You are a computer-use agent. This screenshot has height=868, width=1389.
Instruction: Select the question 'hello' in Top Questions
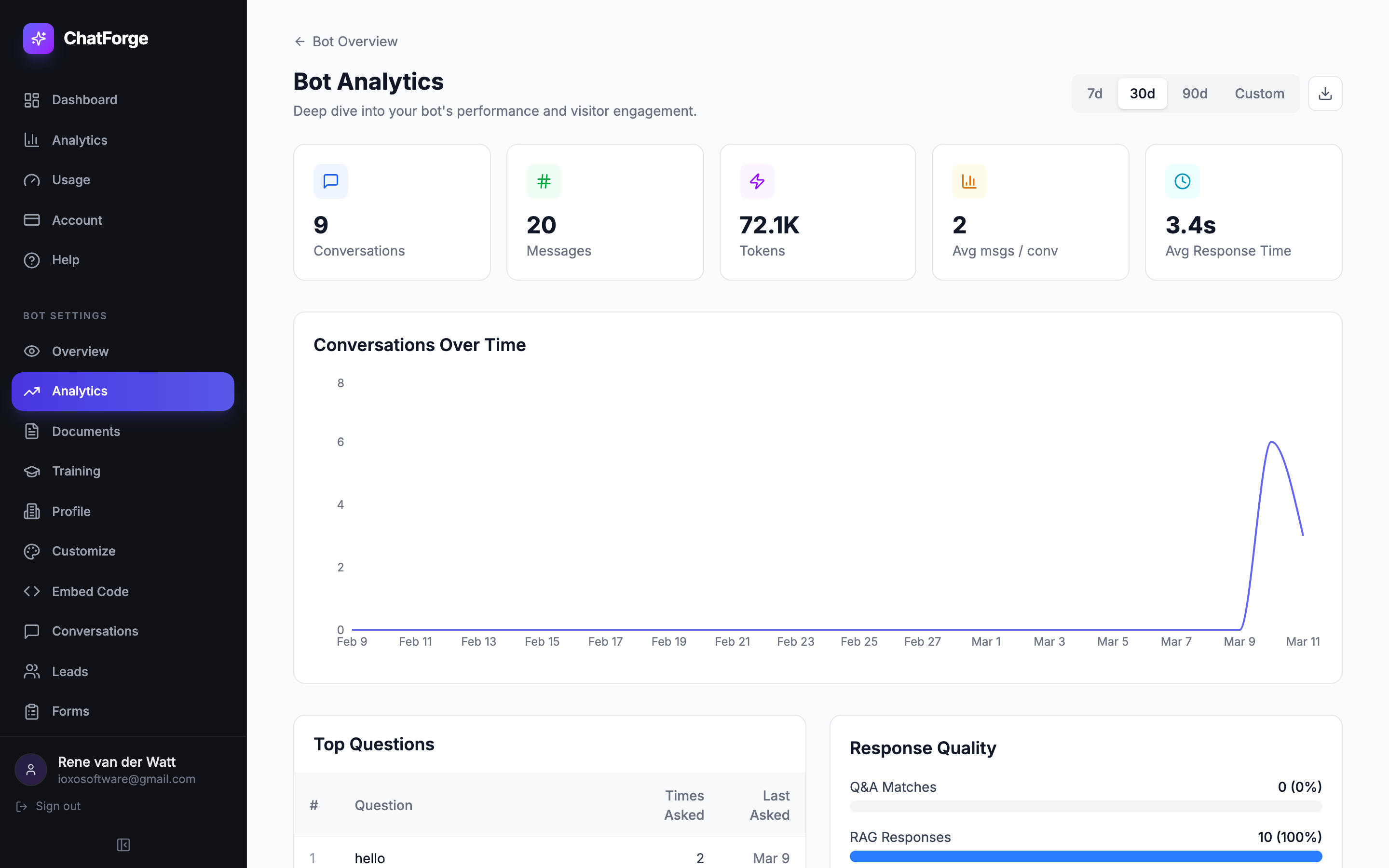pos(369,858)
